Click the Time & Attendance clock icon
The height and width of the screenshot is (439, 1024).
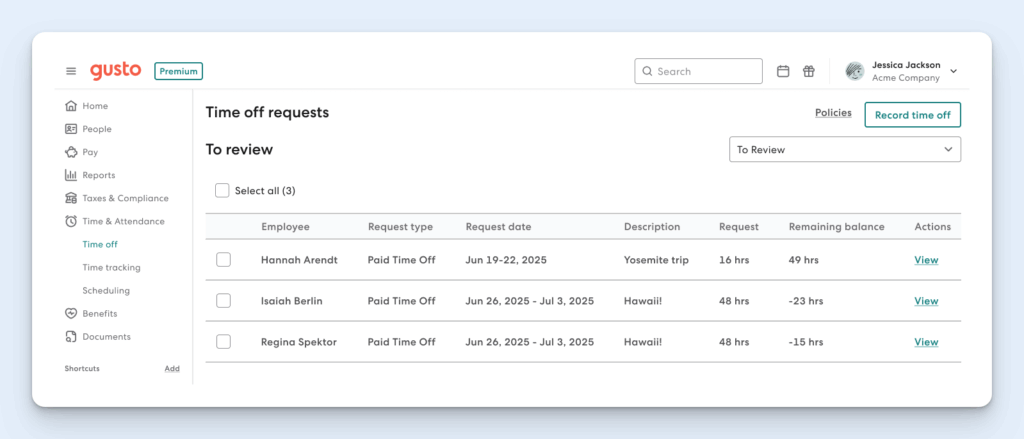(71, 221)
